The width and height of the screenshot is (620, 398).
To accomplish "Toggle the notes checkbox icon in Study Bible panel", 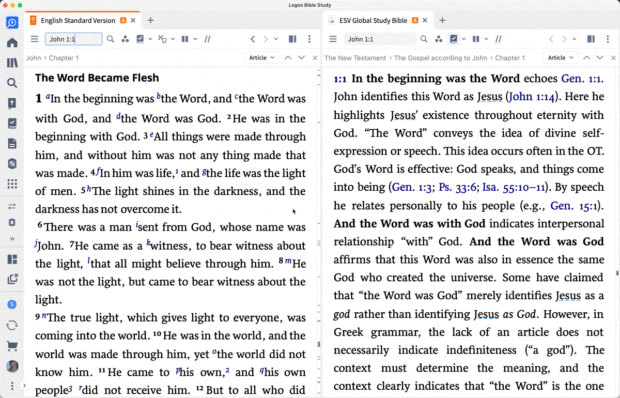I will click(454, 39).
